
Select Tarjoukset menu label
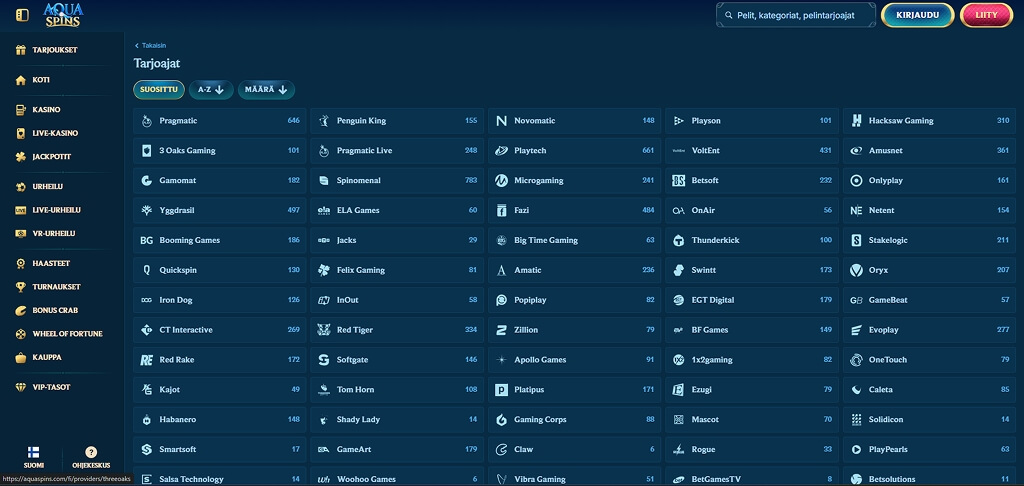(55, 50)
